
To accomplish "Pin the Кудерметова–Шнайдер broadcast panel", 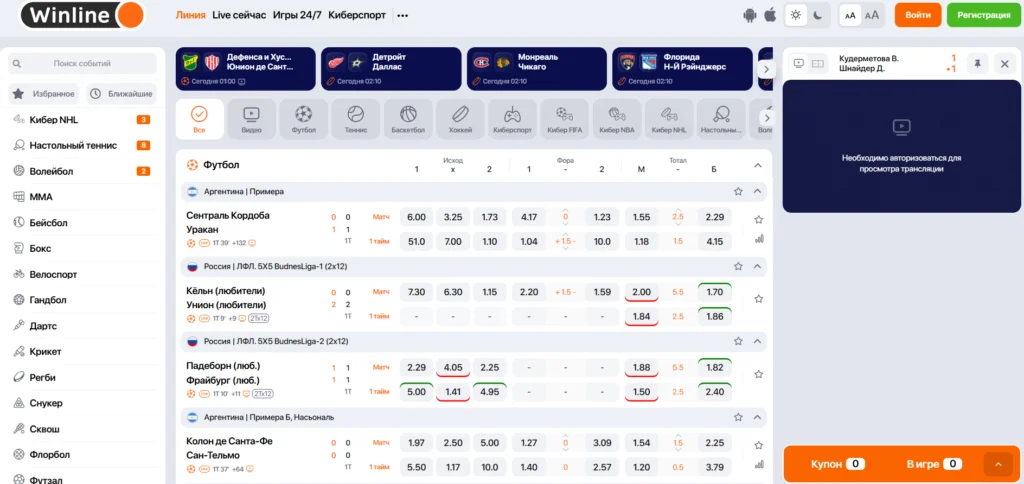I will [x=977, y=63].
